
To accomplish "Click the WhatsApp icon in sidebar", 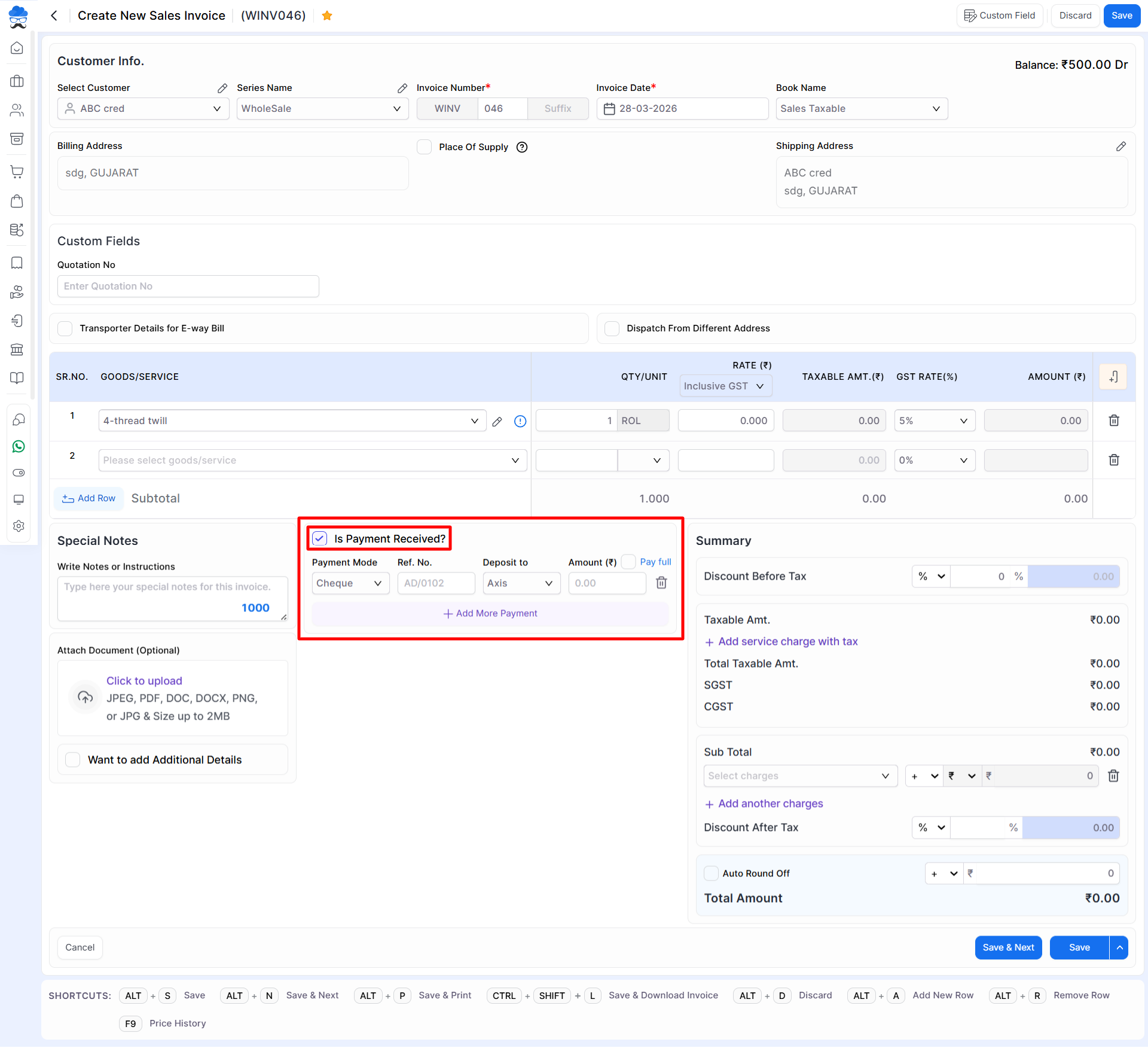I will tap(19, 446).
